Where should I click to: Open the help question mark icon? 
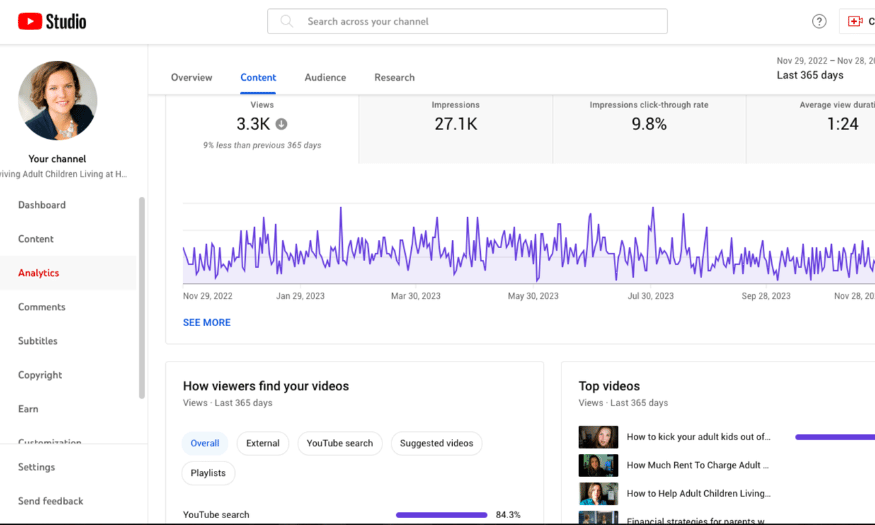(819, 21)
